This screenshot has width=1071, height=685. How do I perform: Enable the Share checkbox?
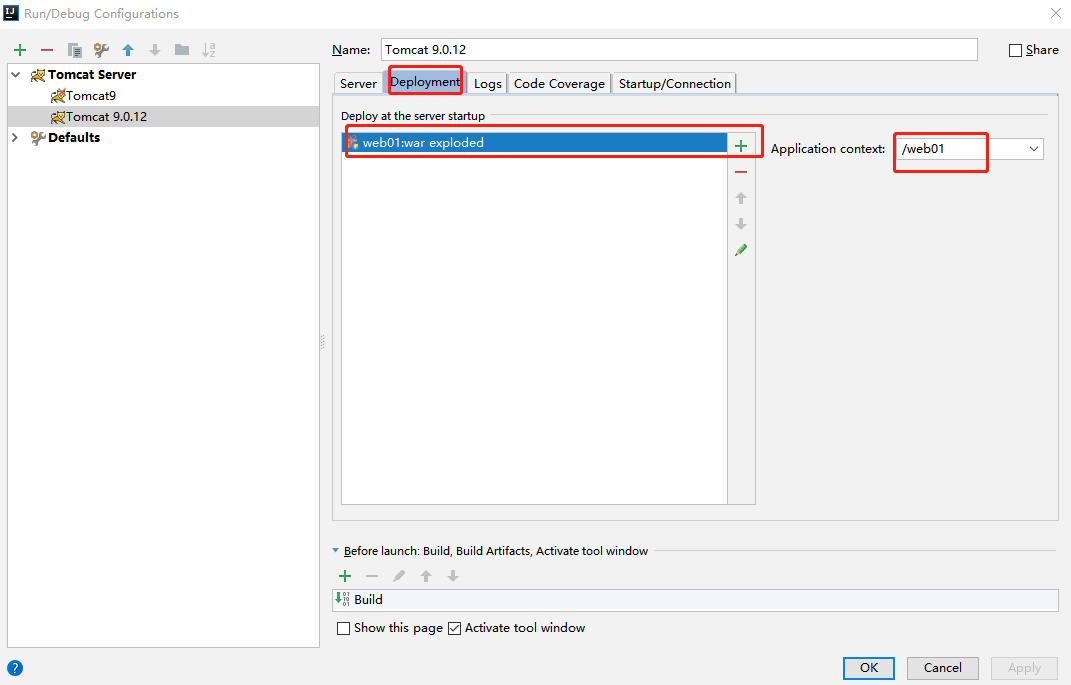click(x=1016, y=51)
